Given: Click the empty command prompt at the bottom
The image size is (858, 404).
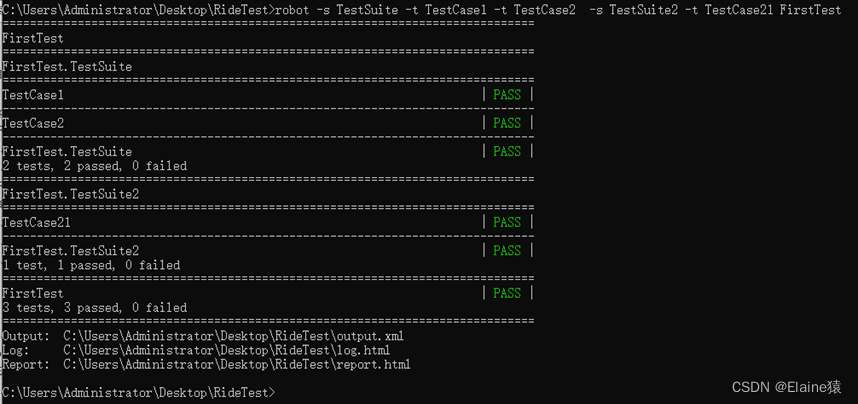Looking at the screenshot, I should pos(140,393).
